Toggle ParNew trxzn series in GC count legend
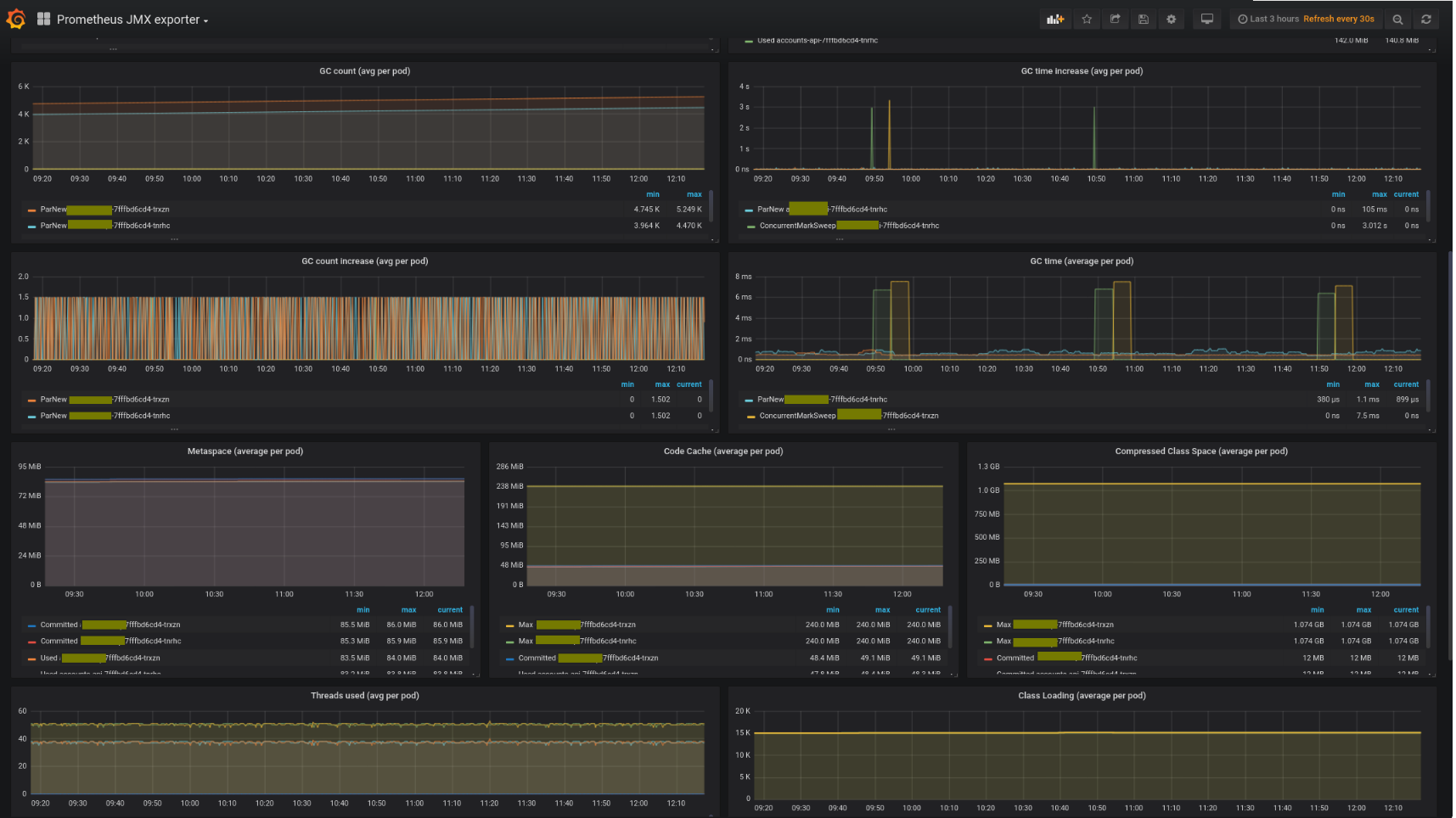 point(104,210)
